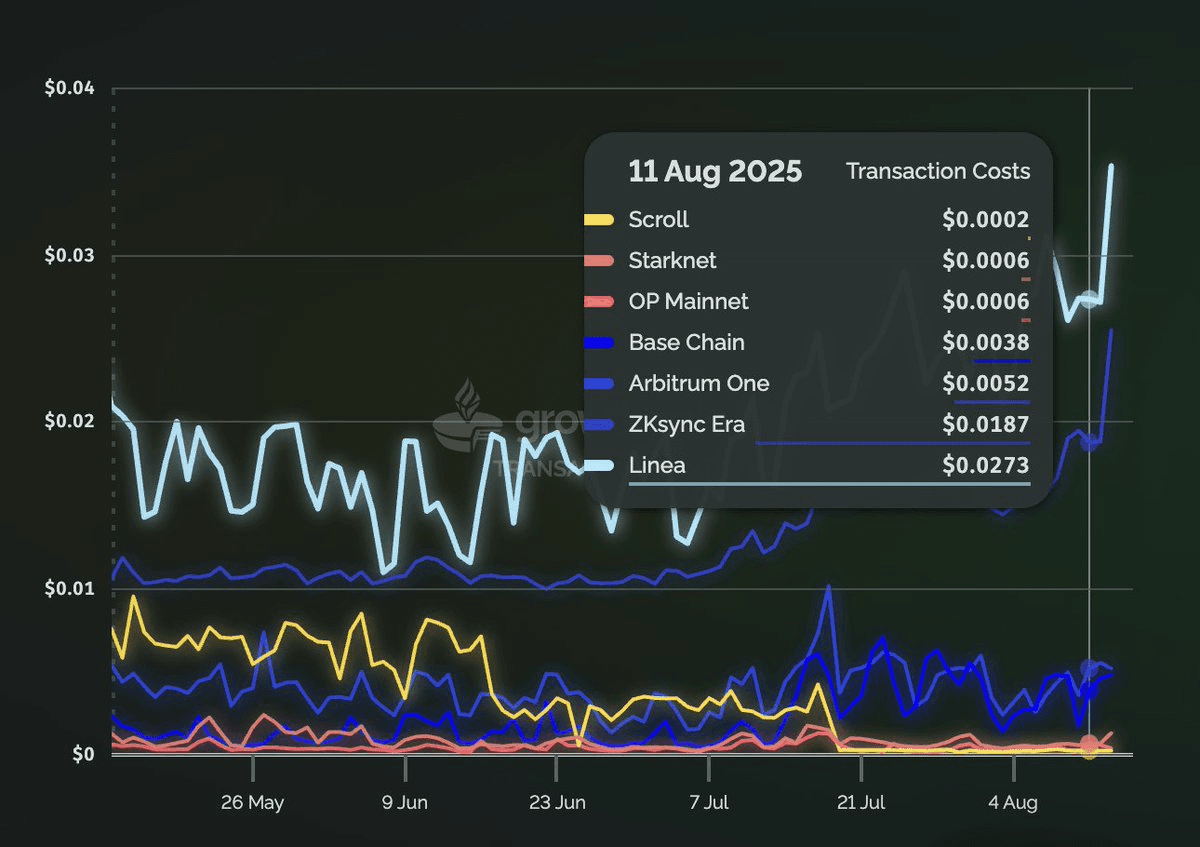Click the $0.04 y-axis label
Viewport: 1200px width, 847px height.
[69, 88]
